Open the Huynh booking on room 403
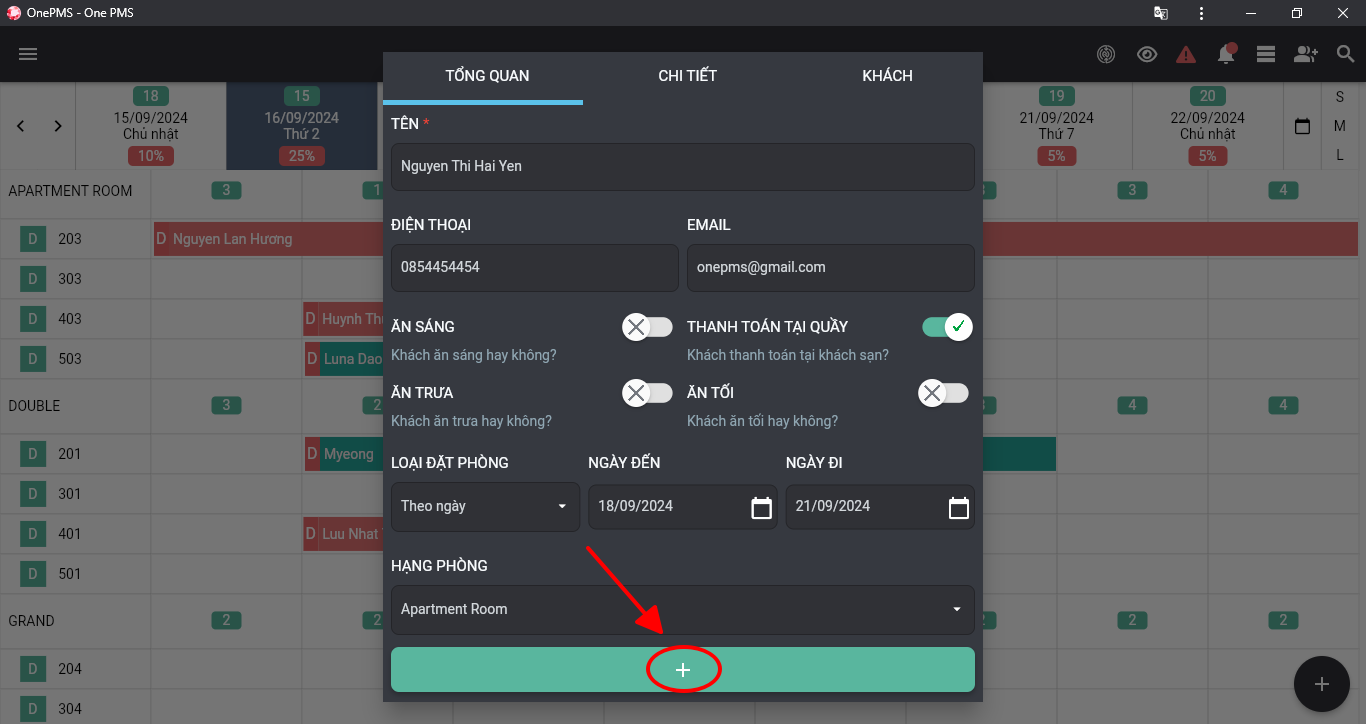This screenshot has width=1366, height=724. pos(344,319)
